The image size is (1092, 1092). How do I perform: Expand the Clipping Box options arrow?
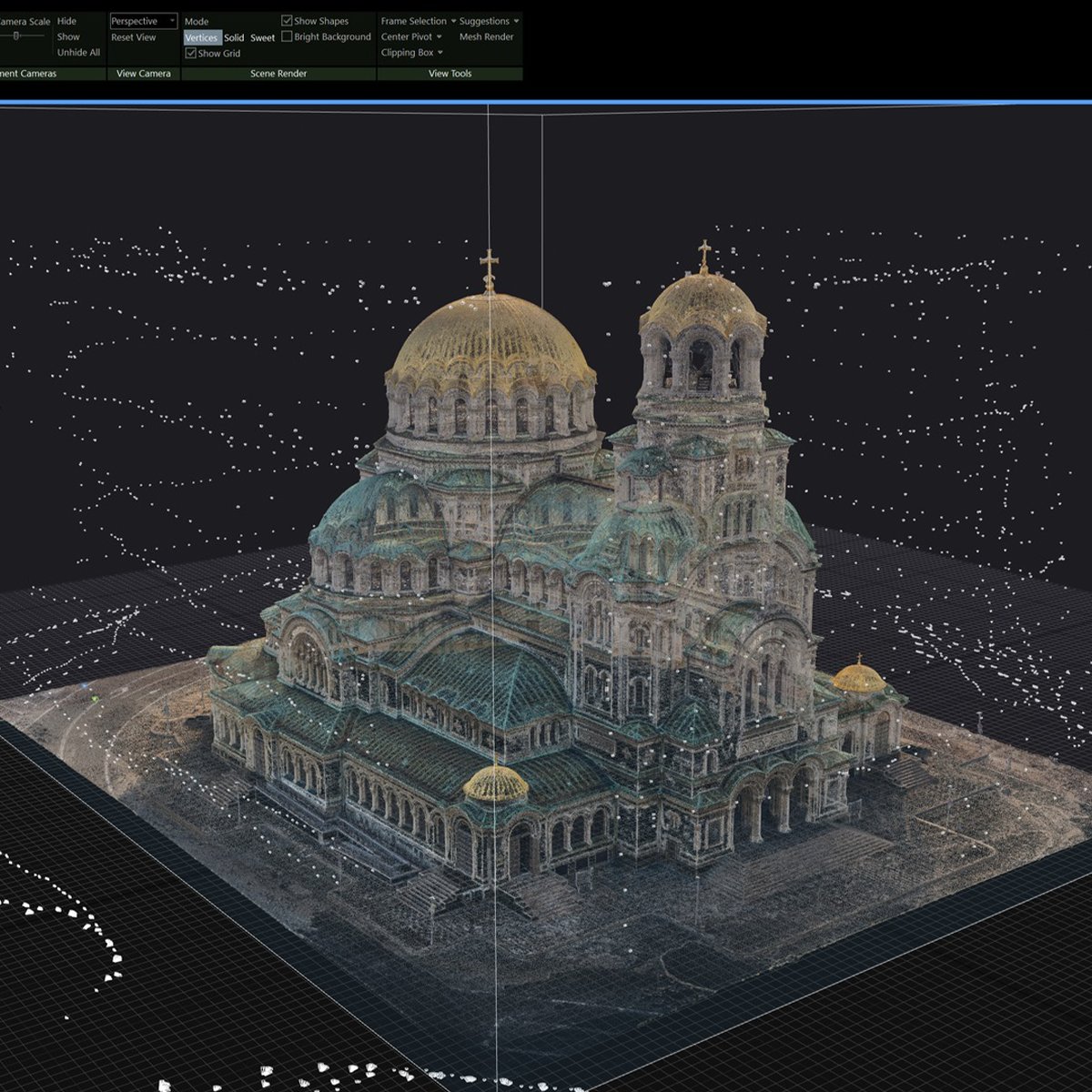point(440,53)
